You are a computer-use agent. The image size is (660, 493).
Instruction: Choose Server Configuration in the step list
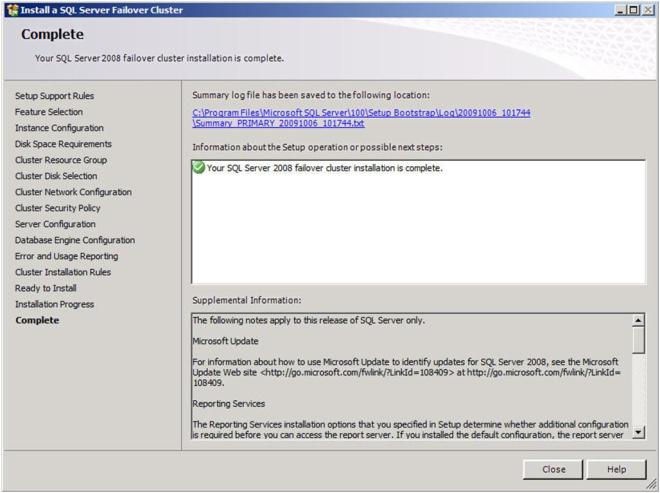pos(55,224)
